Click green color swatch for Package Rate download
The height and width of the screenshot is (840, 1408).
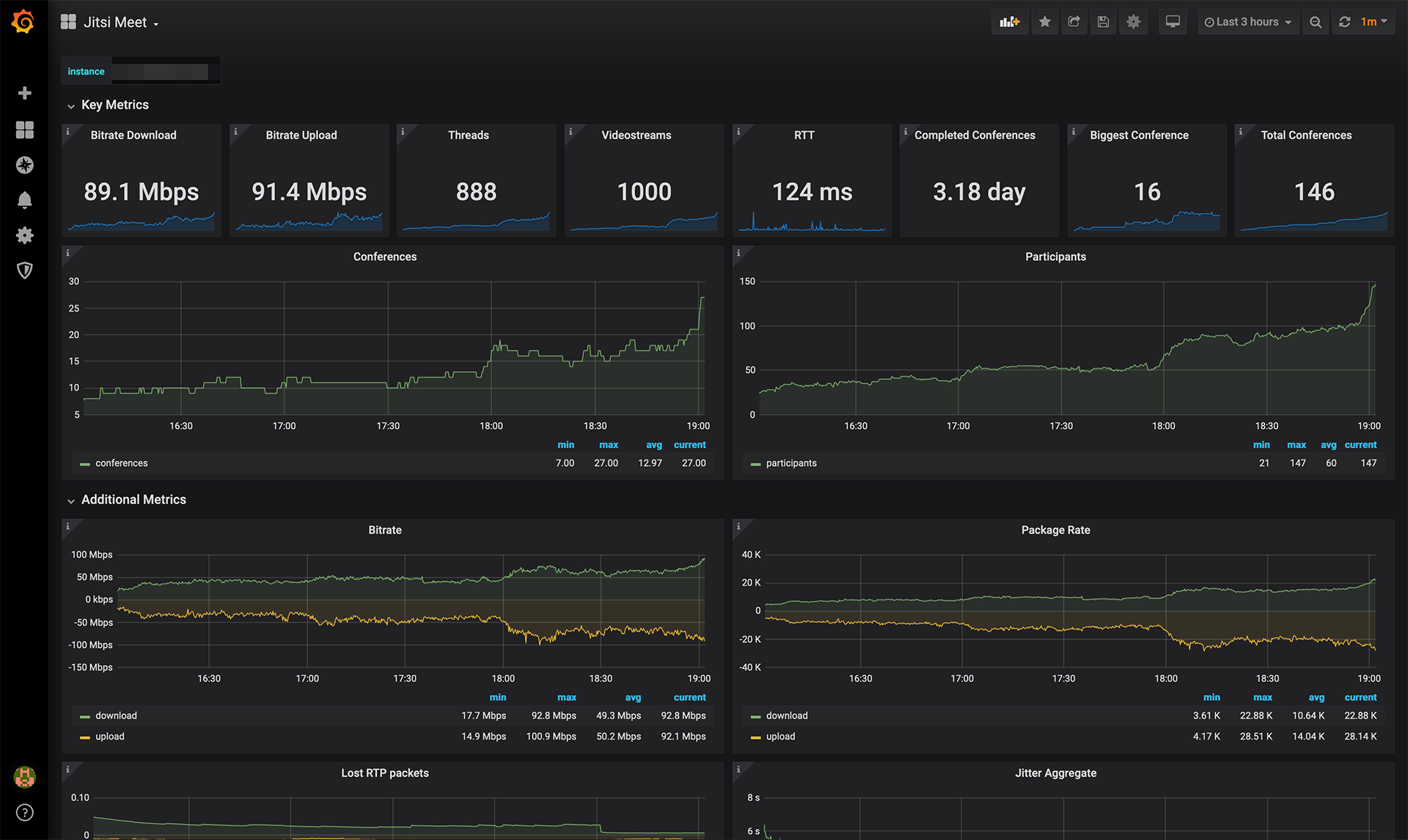[755, 716]
